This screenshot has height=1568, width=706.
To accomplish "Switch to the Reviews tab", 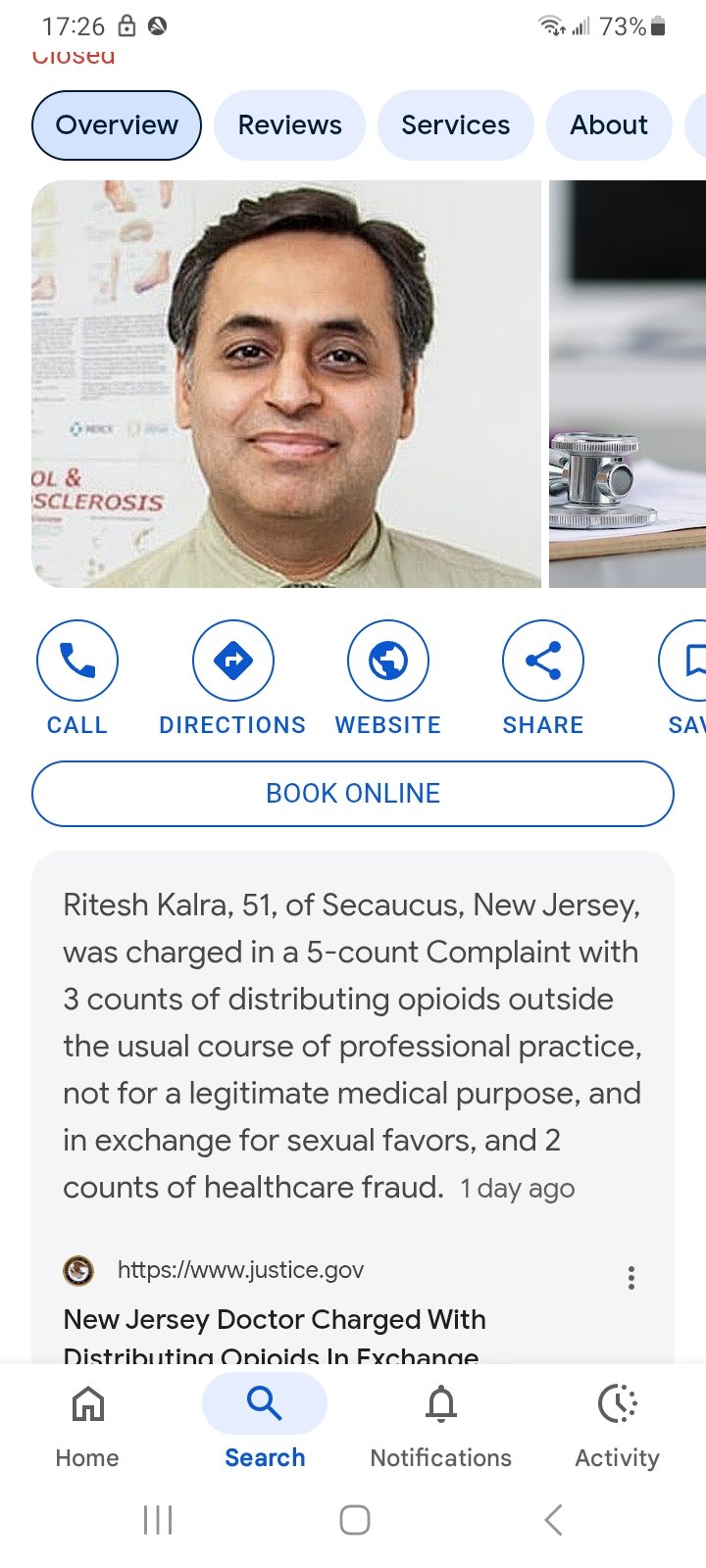I will [x=290, y=125].
